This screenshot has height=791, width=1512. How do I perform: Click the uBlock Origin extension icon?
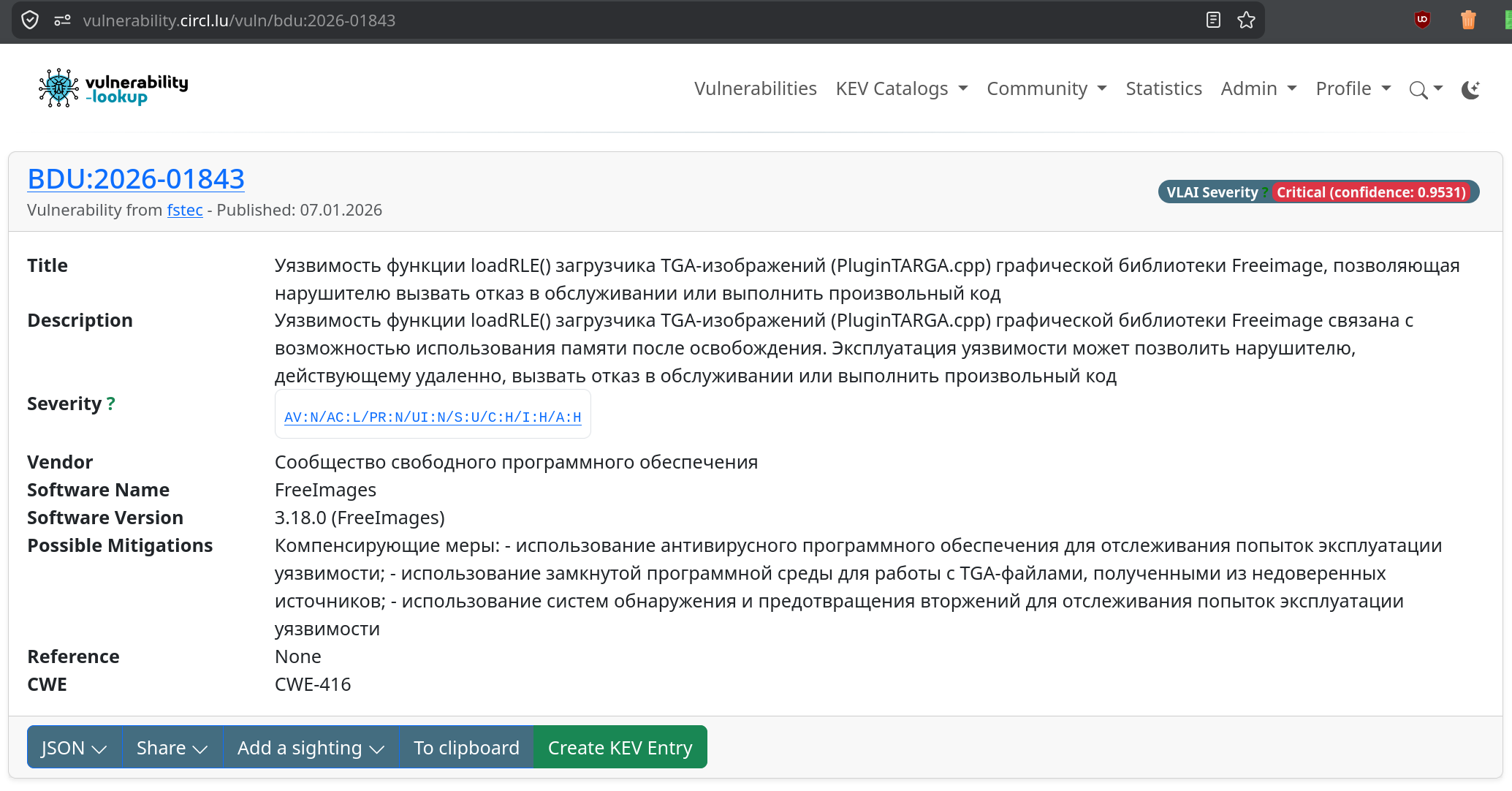point(1422,20)
